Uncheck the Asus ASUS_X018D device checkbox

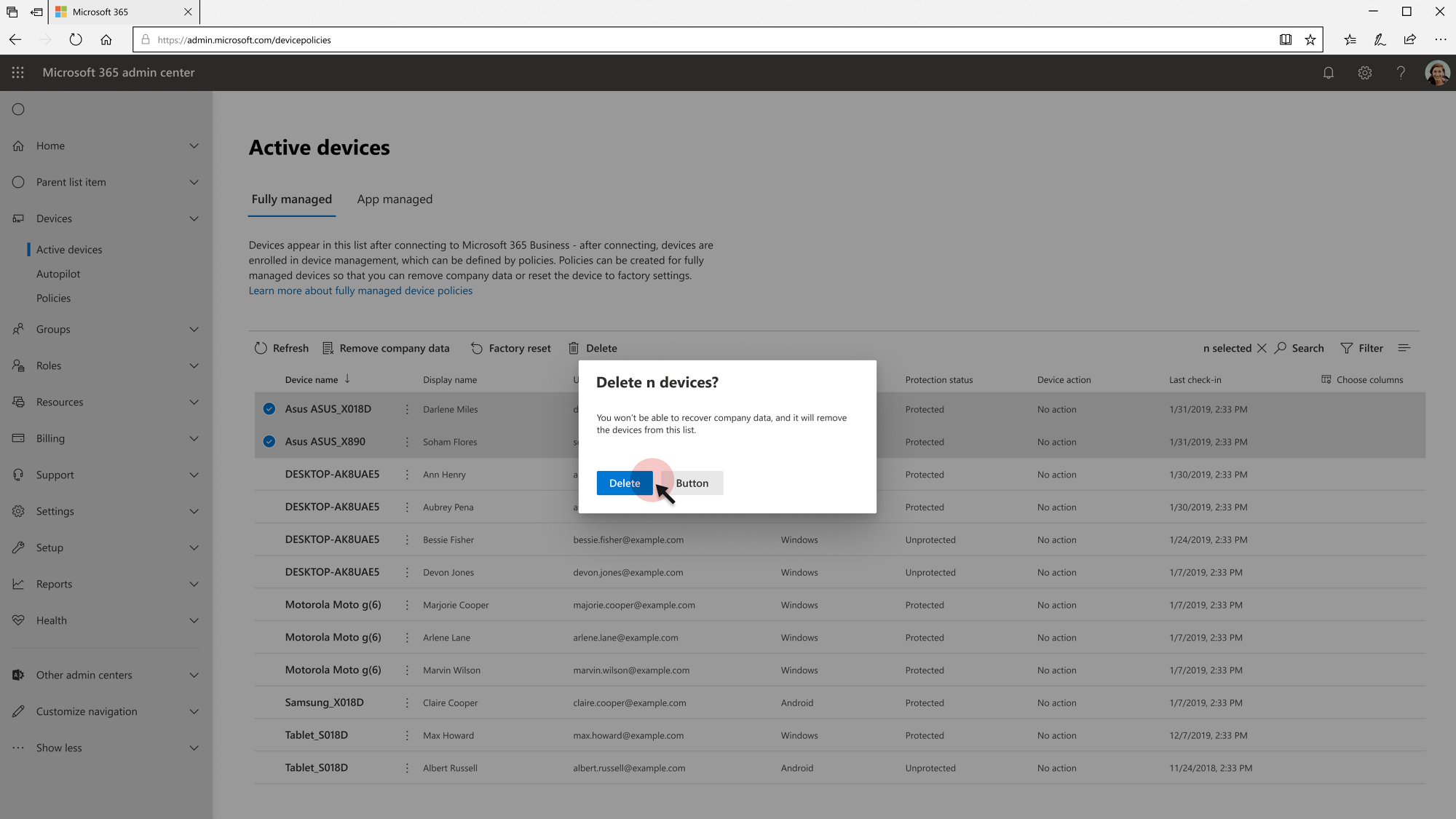point(269,408)
